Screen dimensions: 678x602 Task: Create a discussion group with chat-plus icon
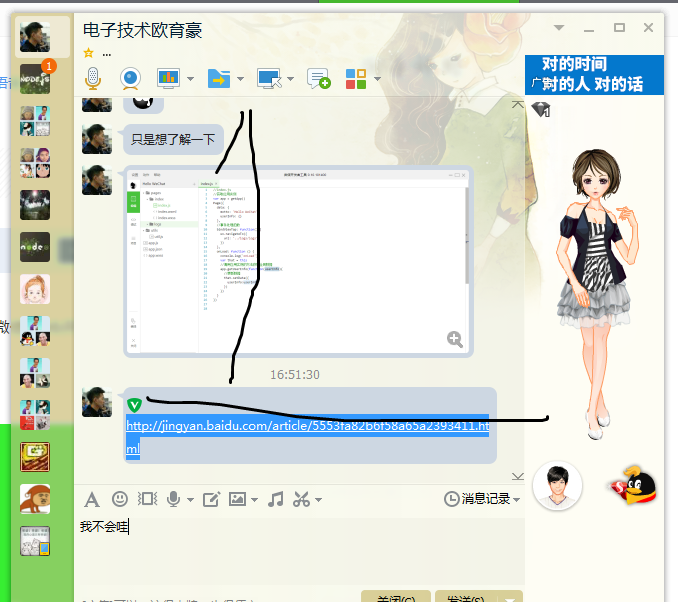319,78
